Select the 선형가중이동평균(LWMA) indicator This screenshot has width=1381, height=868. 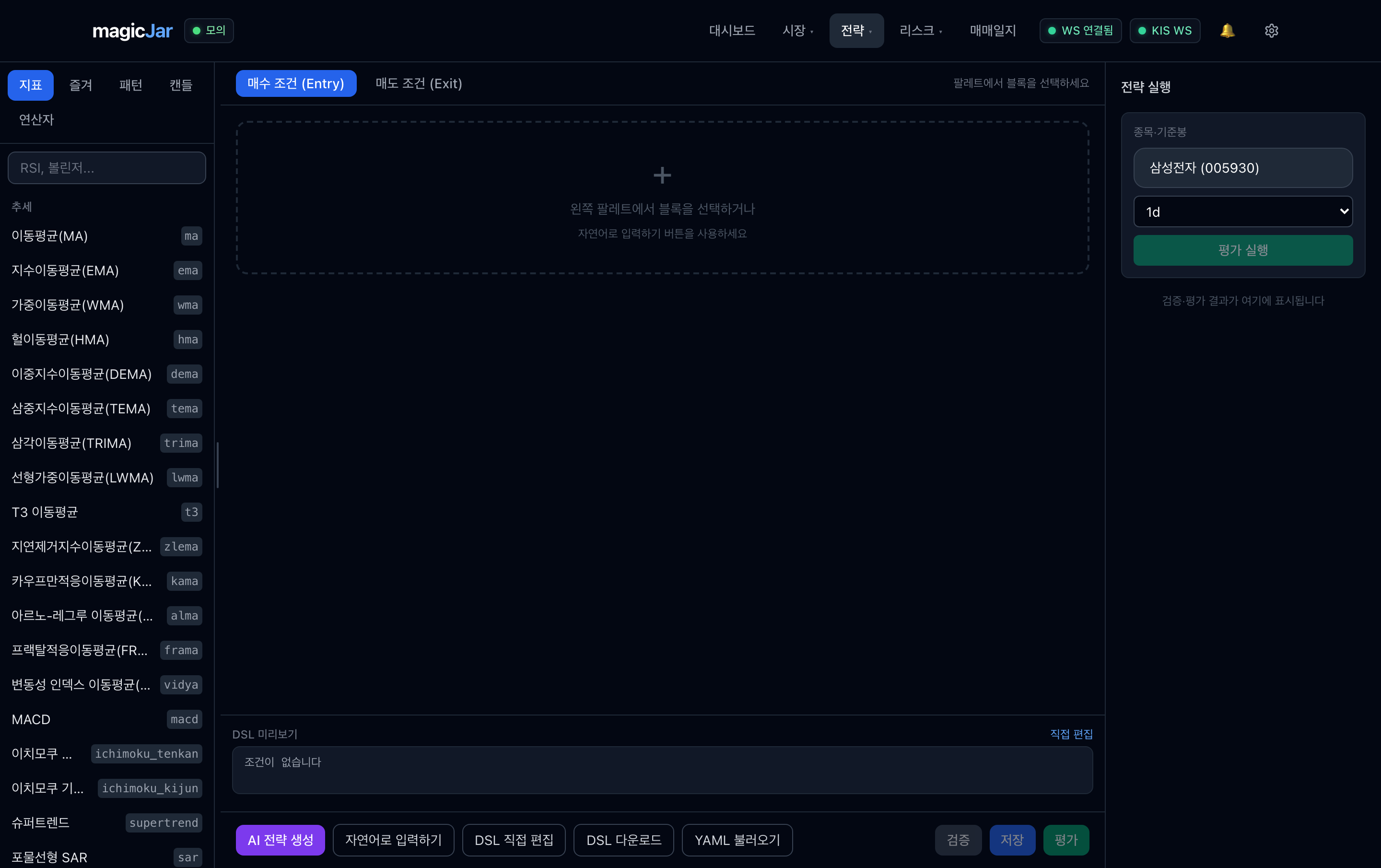coord(106,477)
